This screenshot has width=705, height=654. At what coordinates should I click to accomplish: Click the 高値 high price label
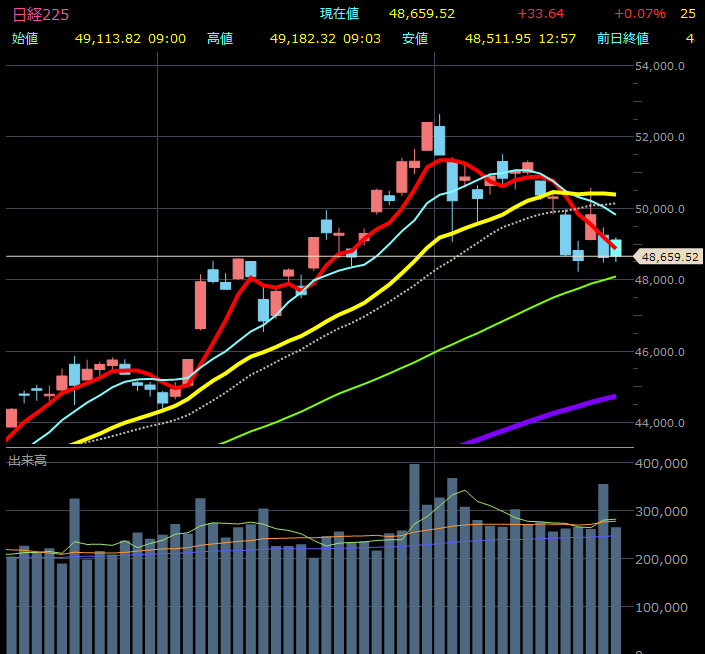click(x=220, y=39)
